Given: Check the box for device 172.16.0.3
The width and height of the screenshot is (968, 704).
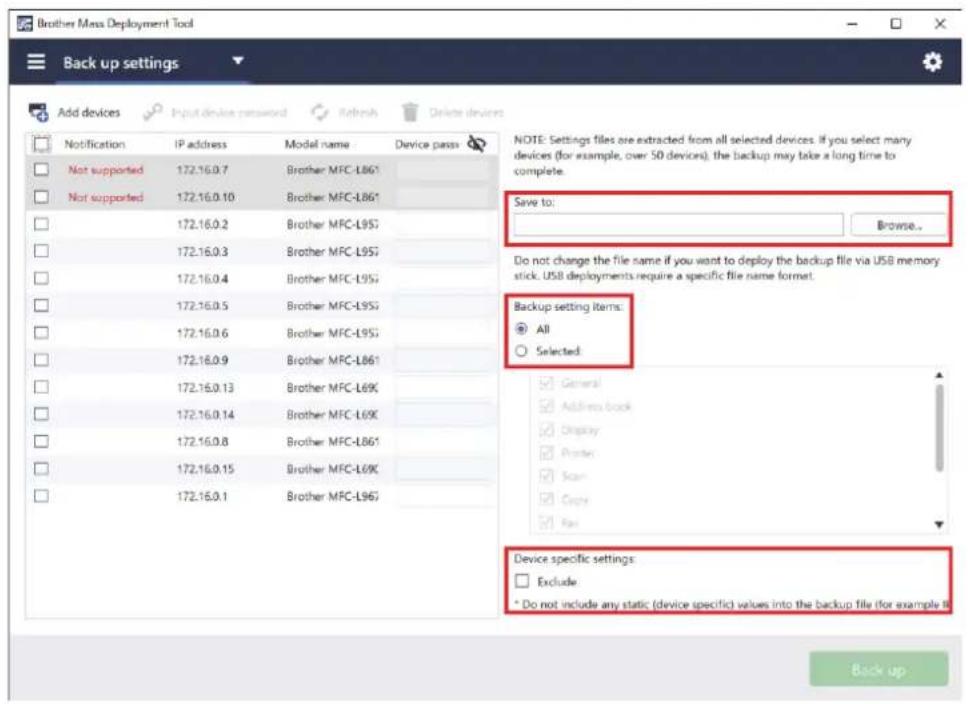Looking at the screenshot, I should [41, 251].
